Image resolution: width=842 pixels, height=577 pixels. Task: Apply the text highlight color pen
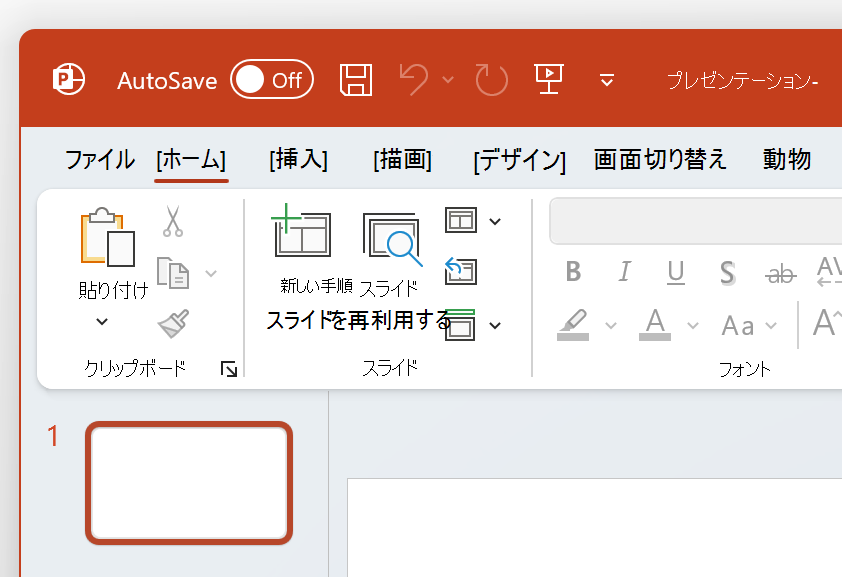point(573,325)
